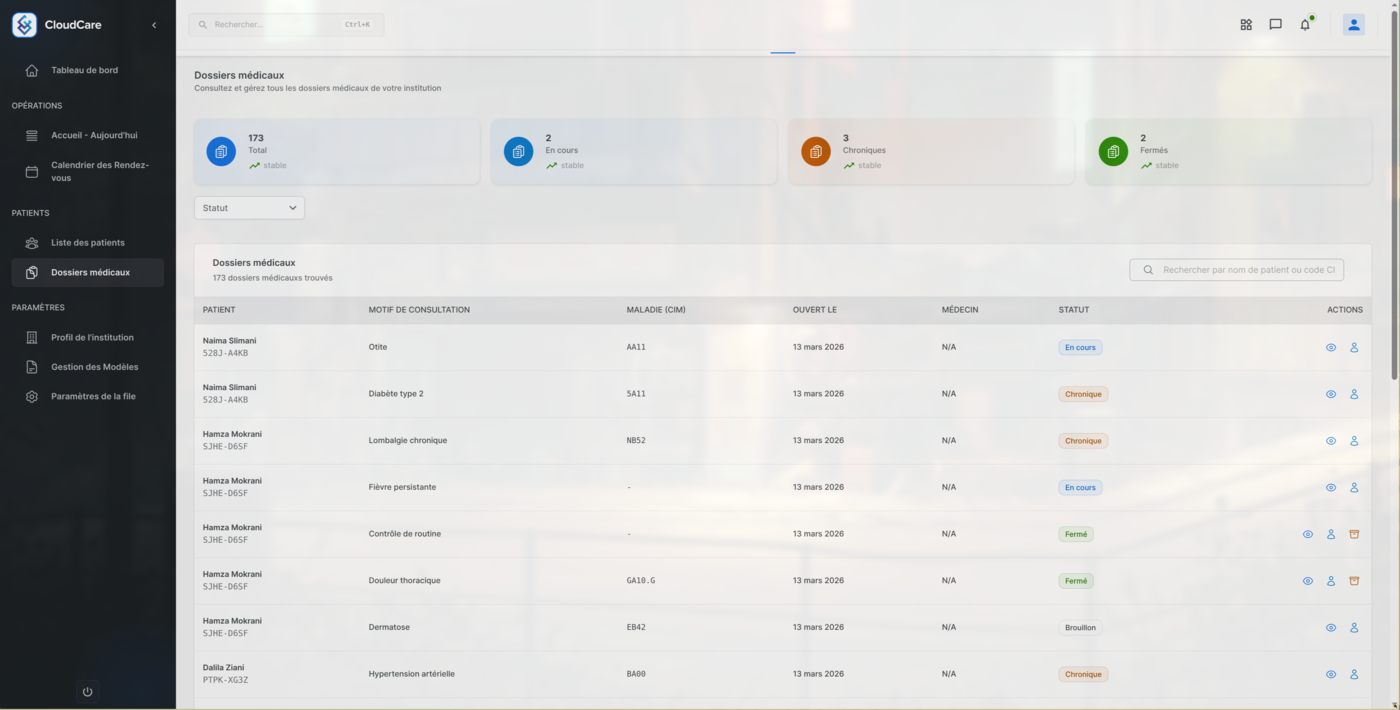Open Calendrier des Rendez-vous menu item
This screenshot has width=1400, height=710.
point(99,172)
